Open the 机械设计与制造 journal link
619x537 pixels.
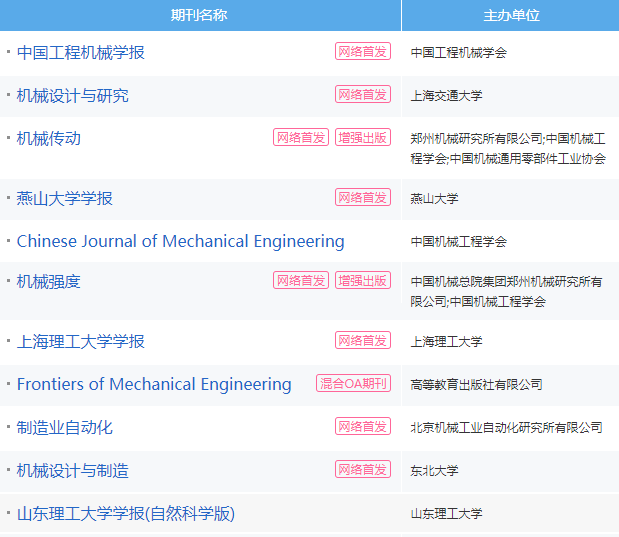pyautogui.click(x=73, y=471)
